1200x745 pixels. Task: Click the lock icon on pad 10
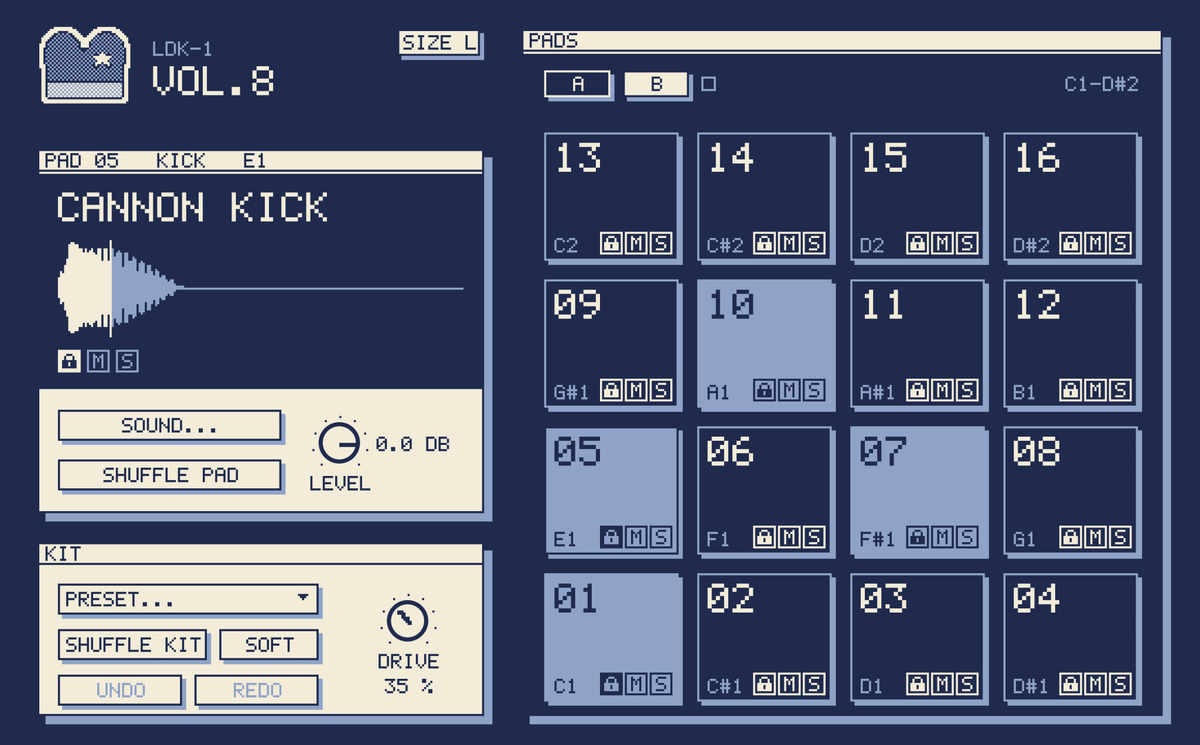765,390
